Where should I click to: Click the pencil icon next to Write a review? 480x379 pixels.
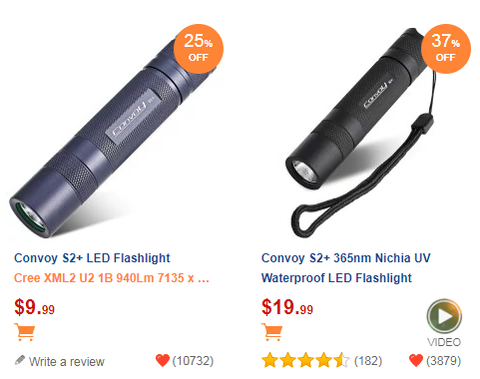click(x=20, y=360)
